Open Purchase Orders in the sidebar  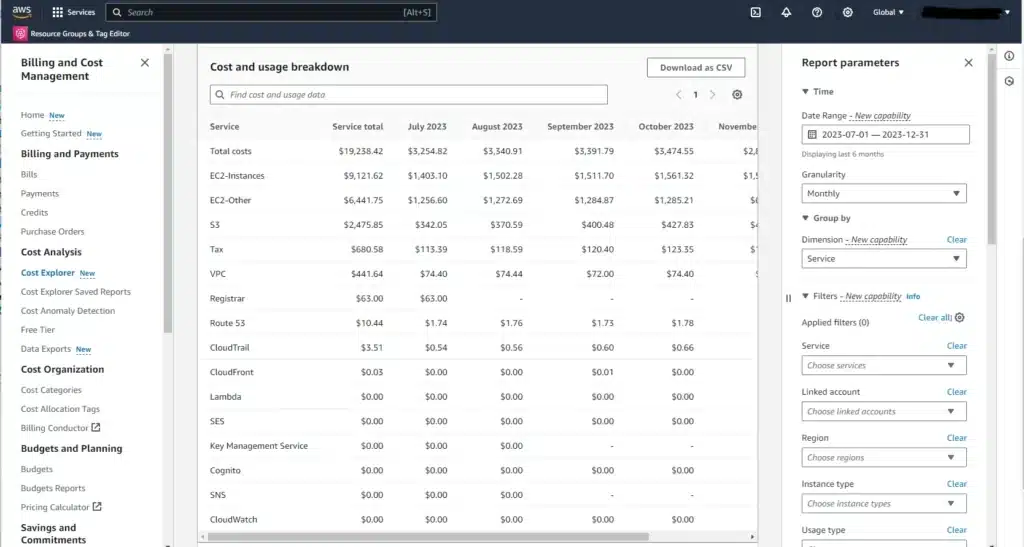(x=52, y=231)
